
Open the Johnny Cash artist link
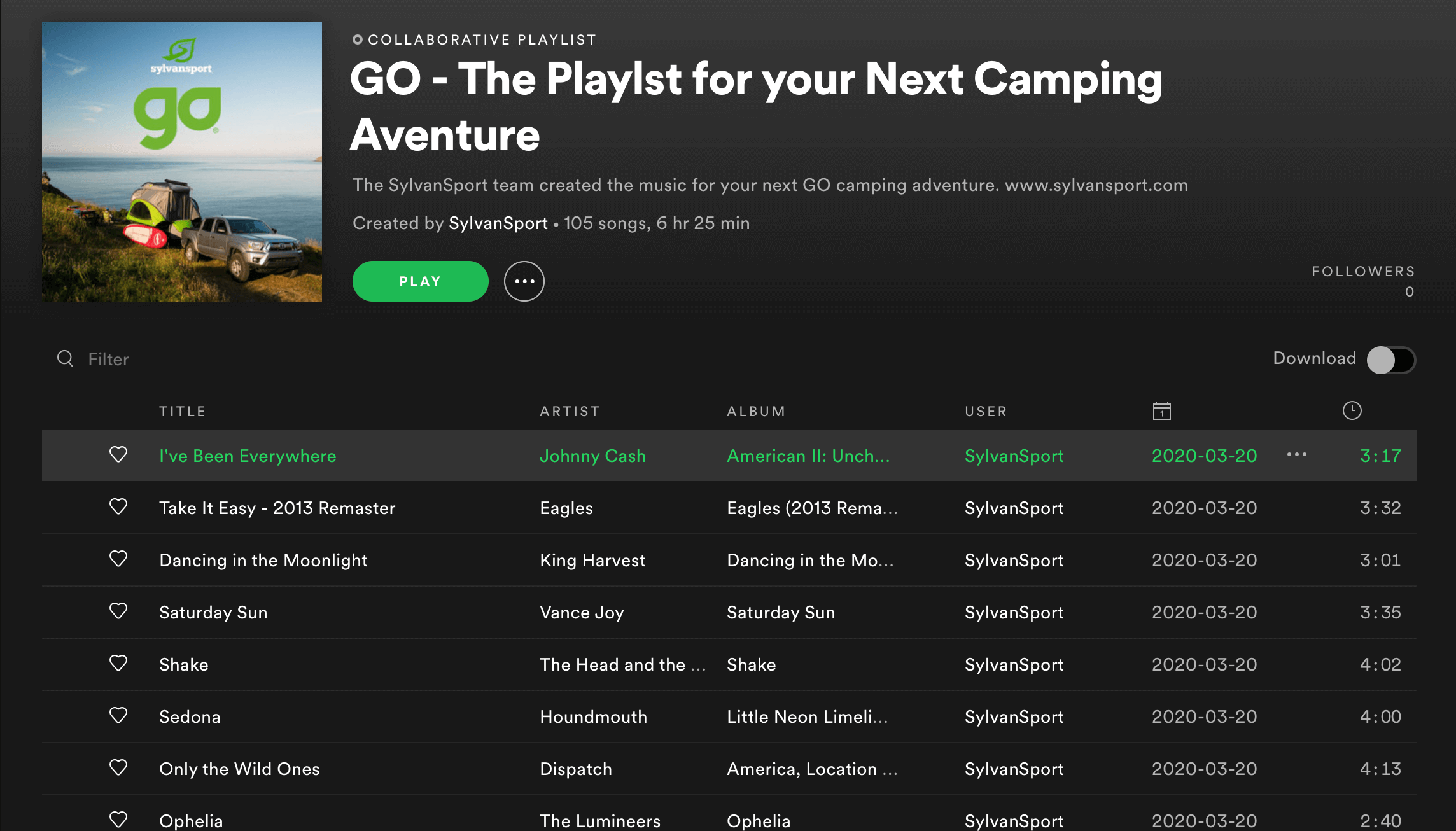[592, 456]
